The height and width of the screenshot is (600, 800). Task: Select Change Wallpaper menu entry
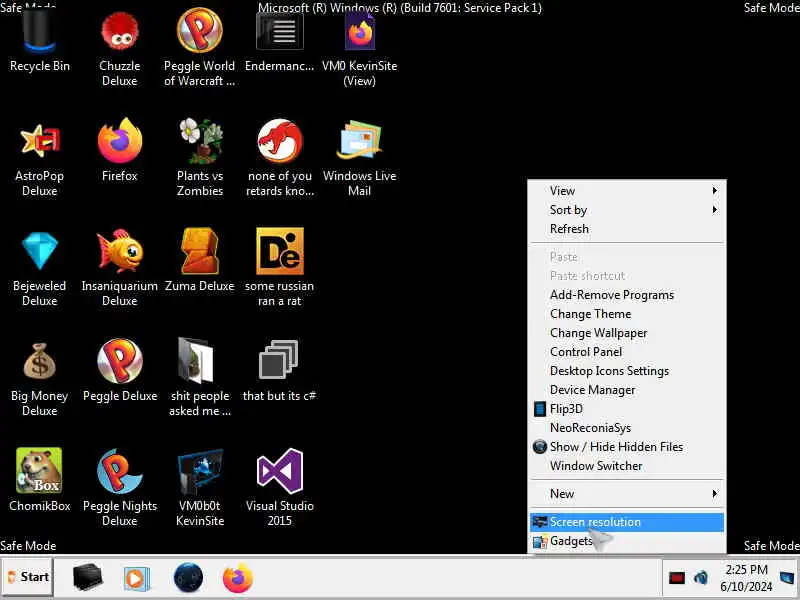pyautogui.click(x=627, y=333)
